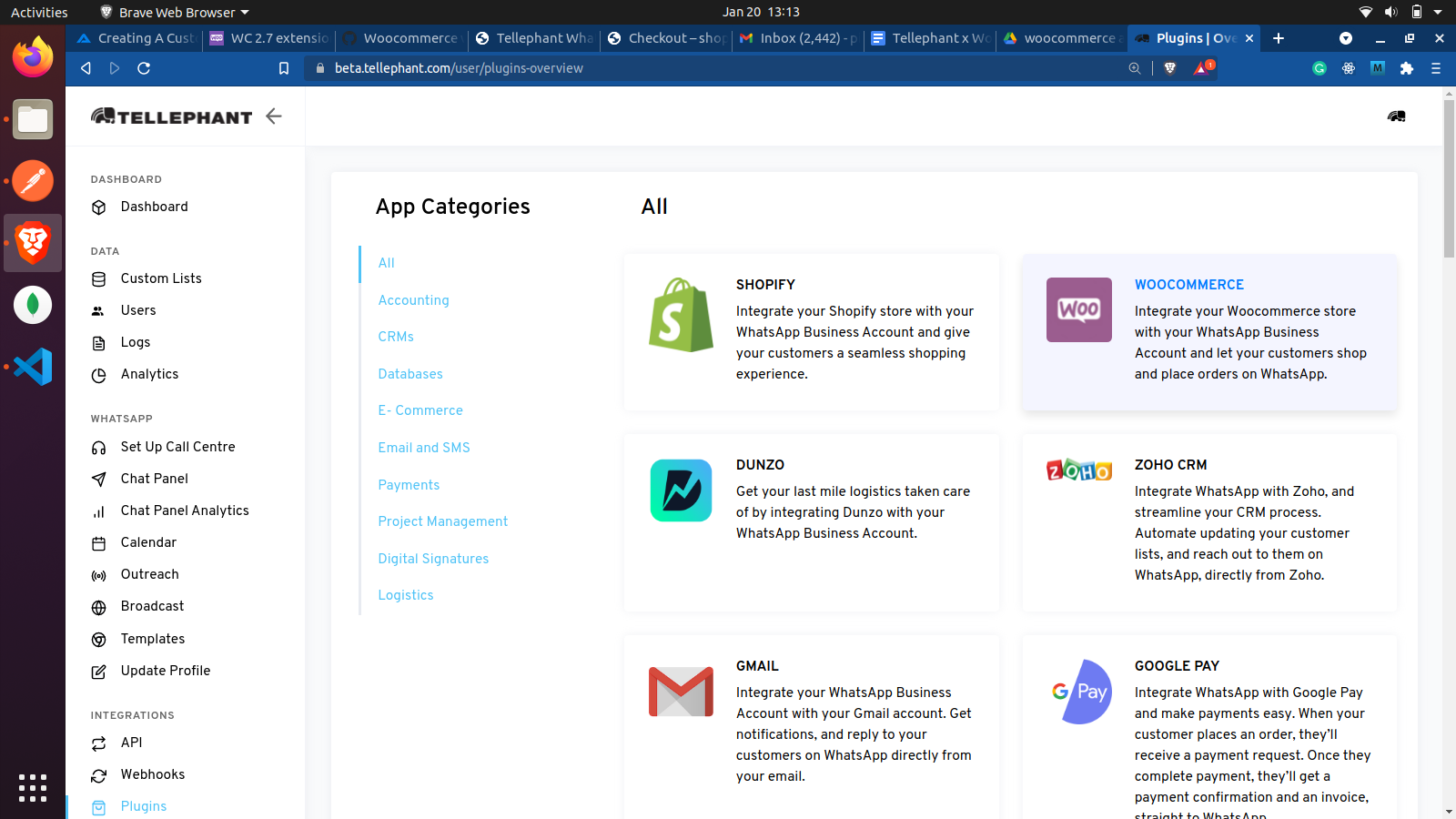Open Visual Studio Code from the dock
The image size is (1456, 819).
(33, 367)
